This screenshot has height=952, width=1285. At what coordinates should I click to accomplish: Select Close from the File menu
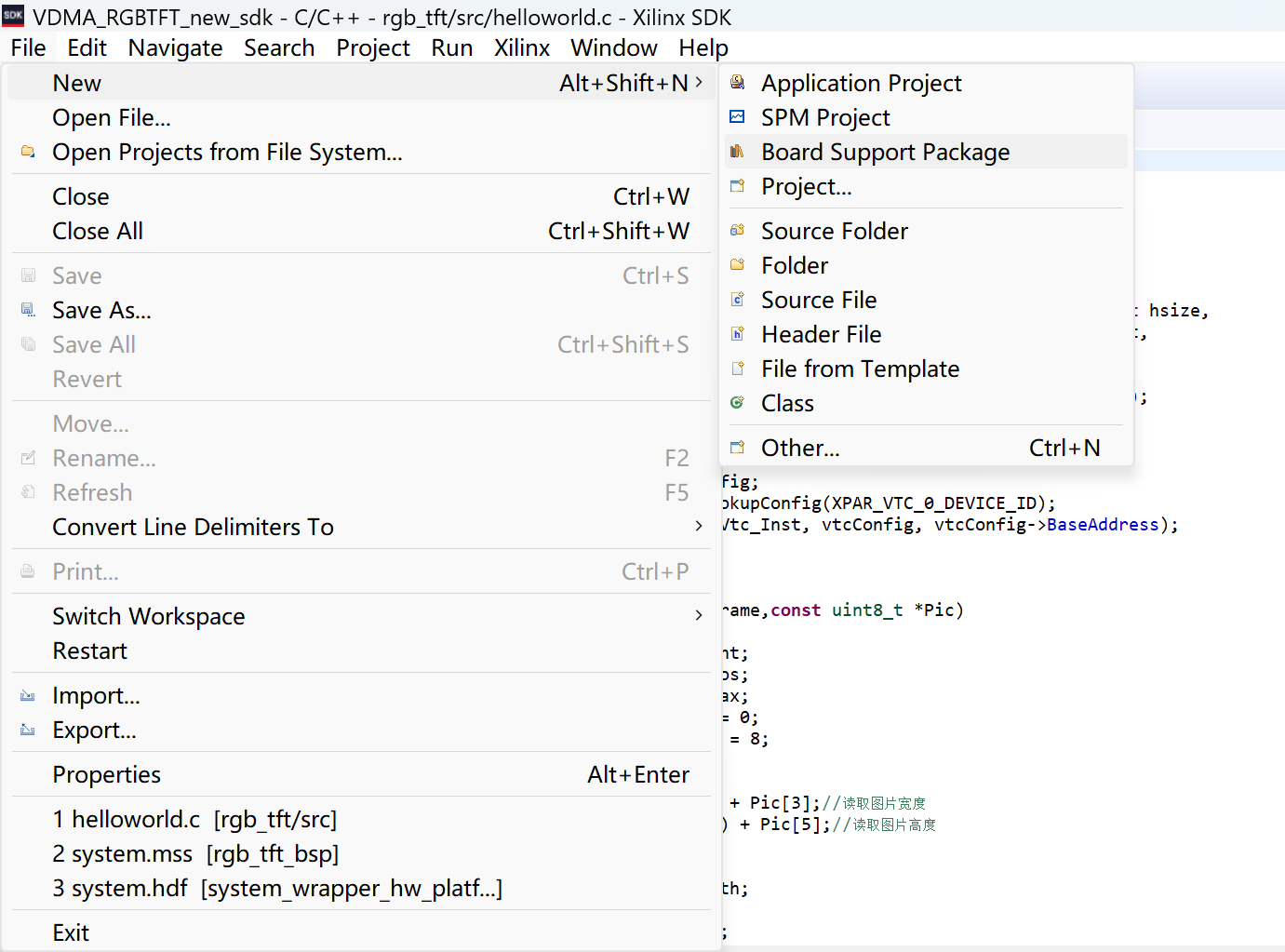pyautogui.click(x=361, y=196)
